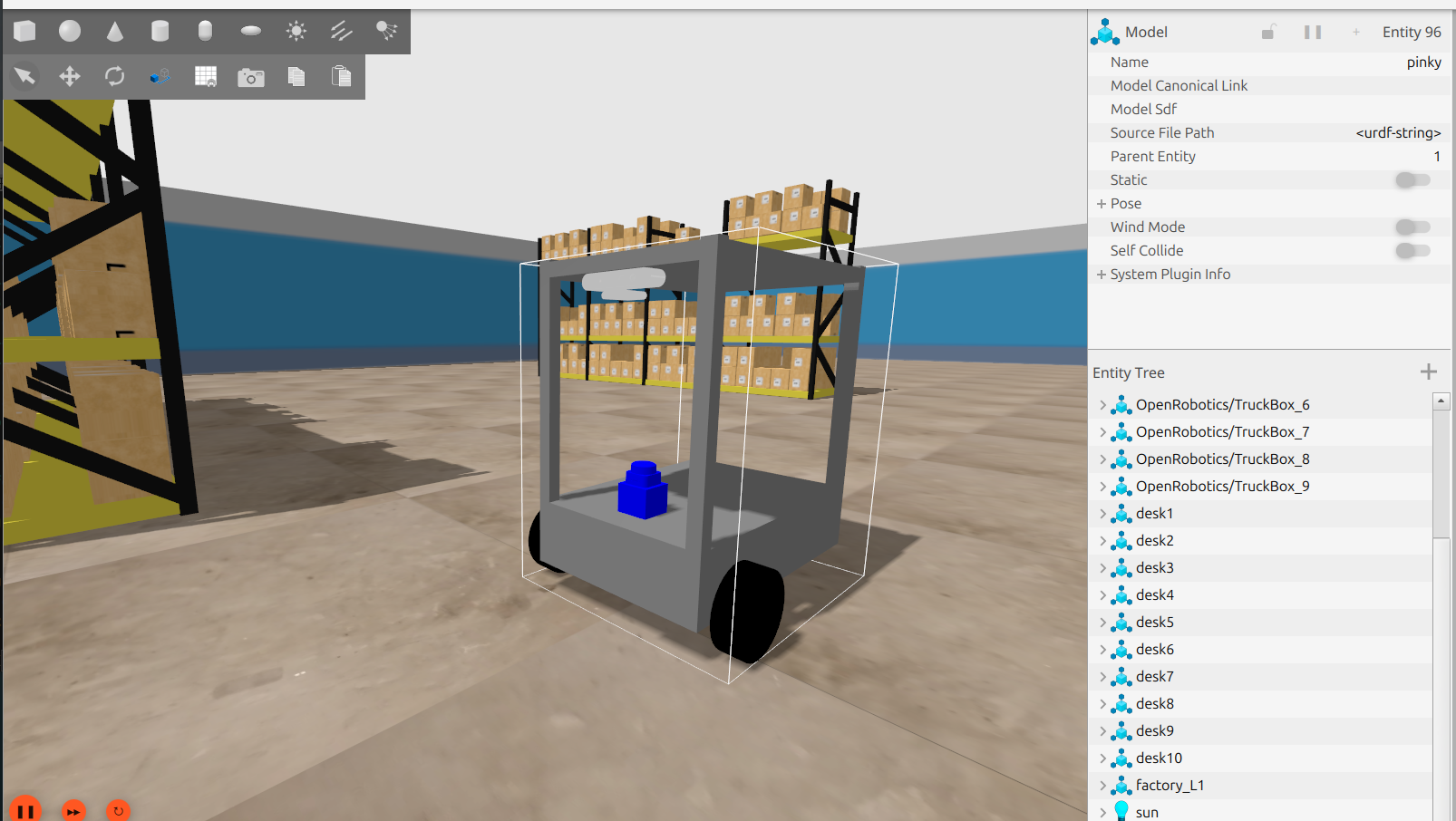Pause the simulation
This screenshot has height=821, width=1456.
pos(25,810)
